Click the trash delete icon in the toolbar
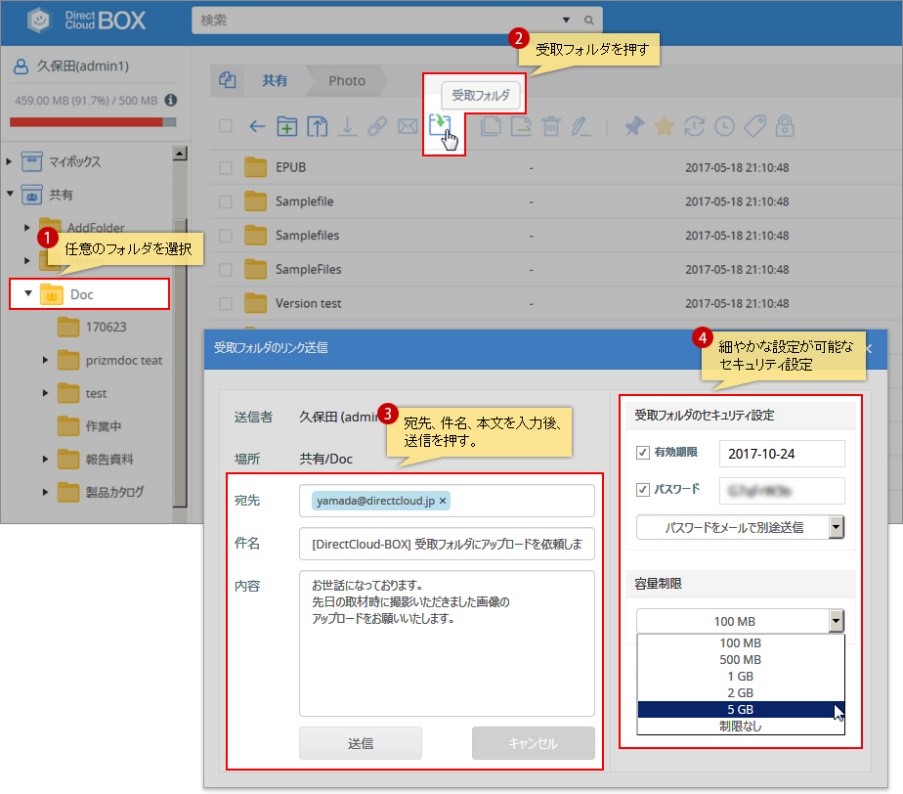Image resolution: width=903 pixels, height=794 pixels. tap(550, 127)
